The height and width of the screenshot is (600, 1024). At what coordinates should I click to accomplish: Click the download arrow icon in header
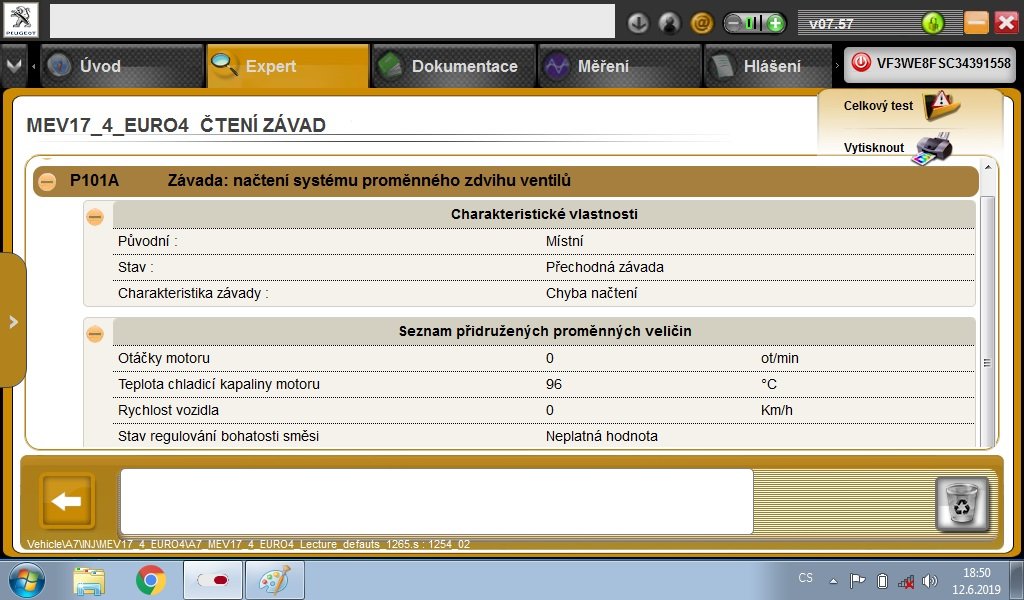click(x=638, y=24)
